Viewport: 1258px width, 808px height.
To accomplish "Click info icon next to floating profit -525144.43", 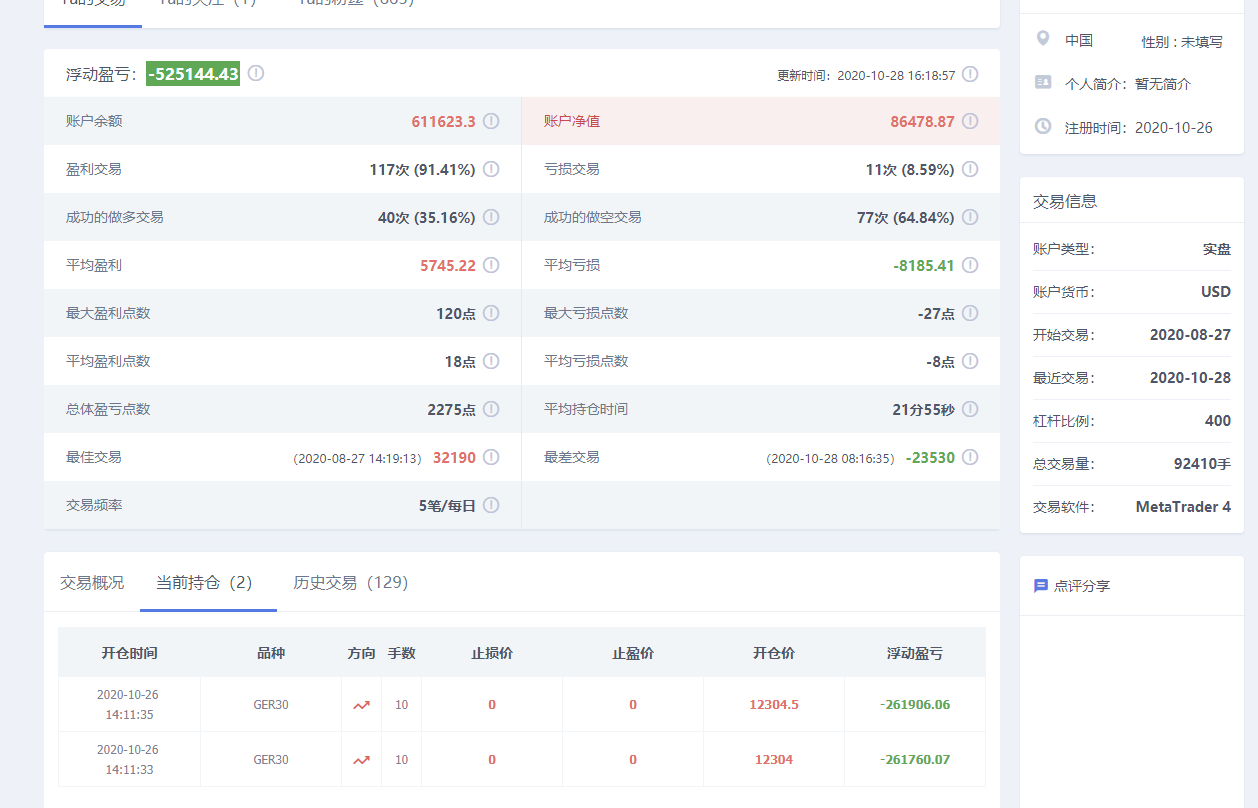I will (256, 73).
